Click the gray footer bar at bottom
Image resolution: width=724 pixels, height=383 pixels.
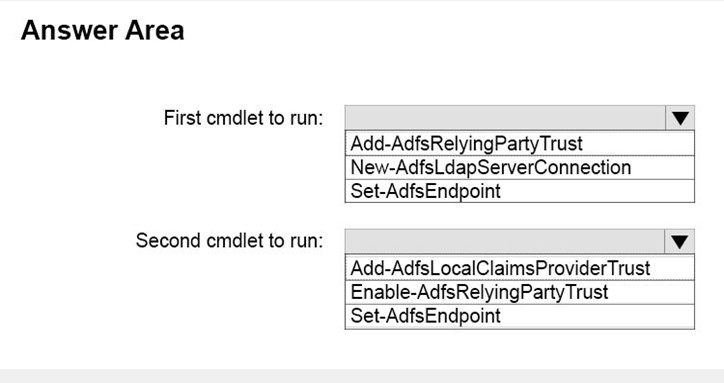click(x=362, y=376)
